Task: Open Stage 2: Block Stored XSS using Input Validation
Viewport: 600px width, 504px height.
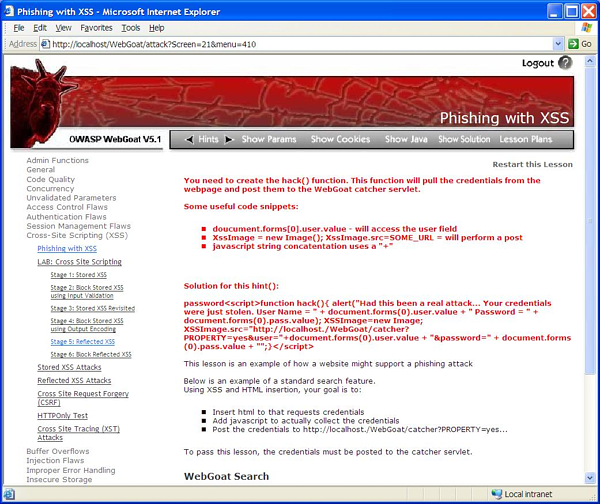Action: tap(87, 292)
